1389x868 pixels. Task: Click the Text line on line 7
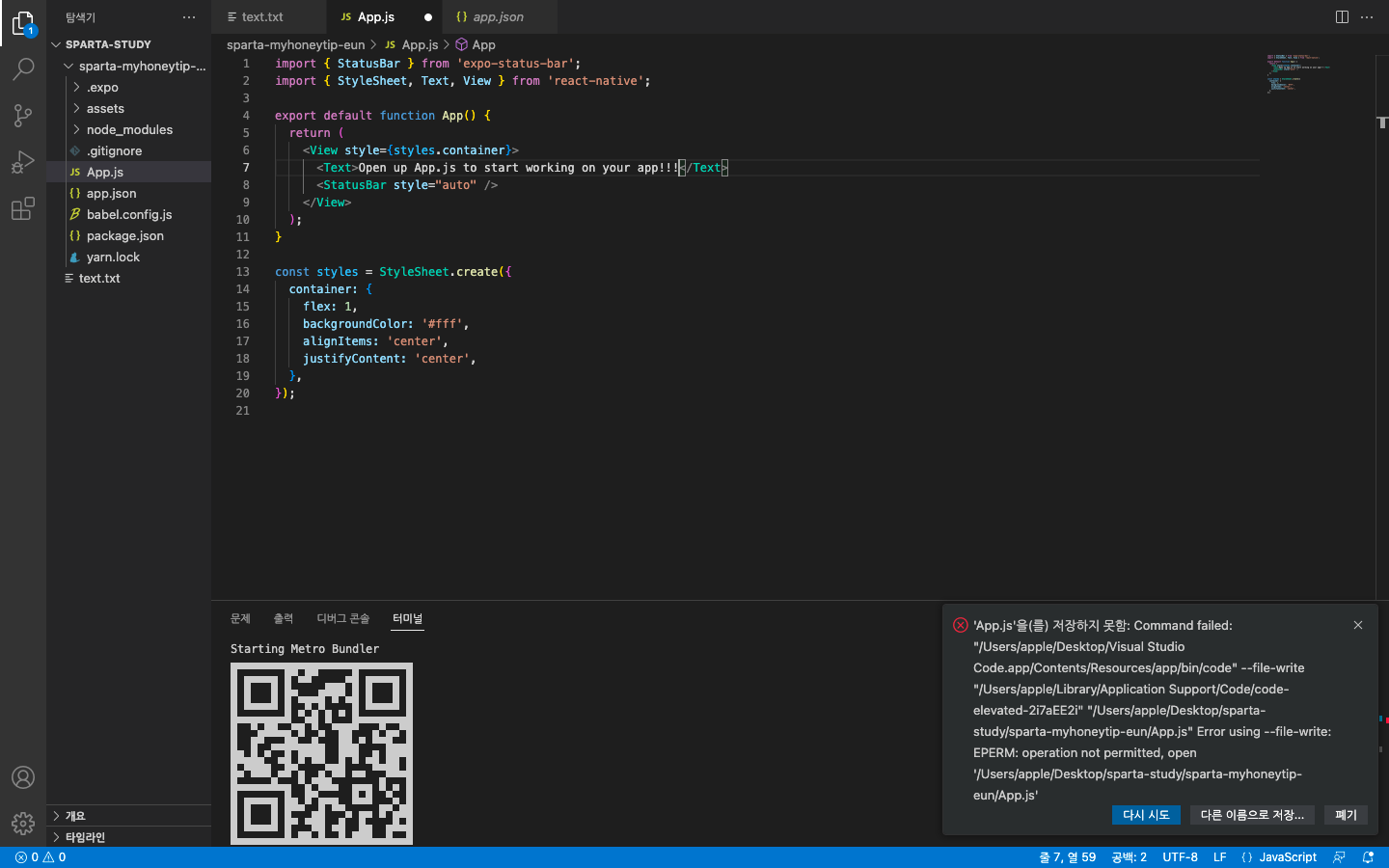522,168
